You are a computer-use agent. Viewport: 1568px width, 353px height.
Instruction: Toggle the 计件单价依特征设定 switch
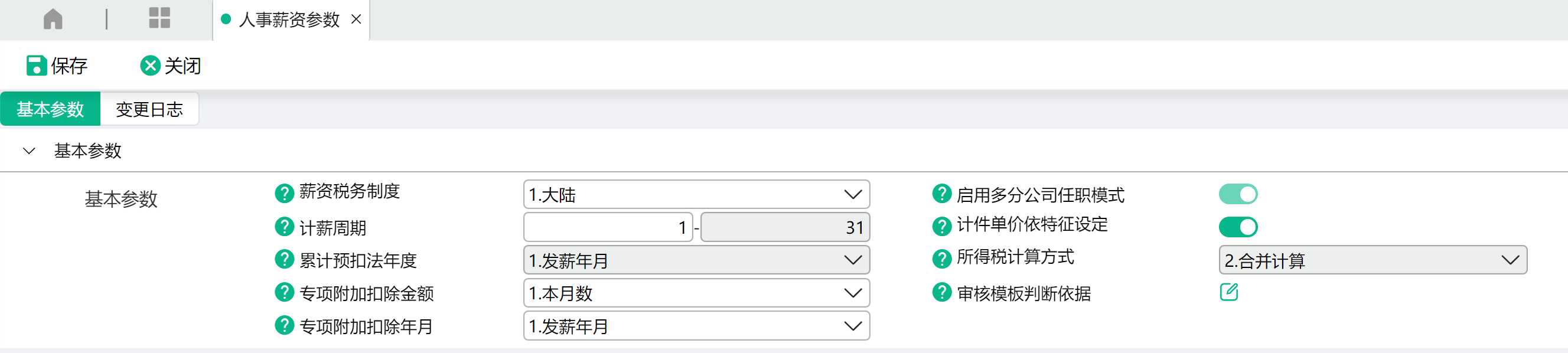pos(1238,227)
